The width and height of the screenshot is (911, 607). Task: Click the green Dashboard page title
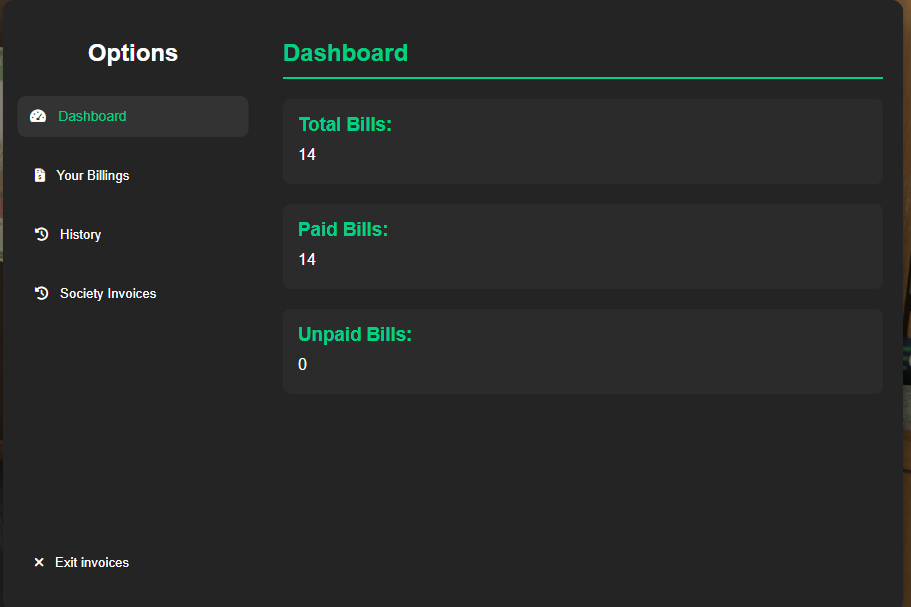pos(345,53)
